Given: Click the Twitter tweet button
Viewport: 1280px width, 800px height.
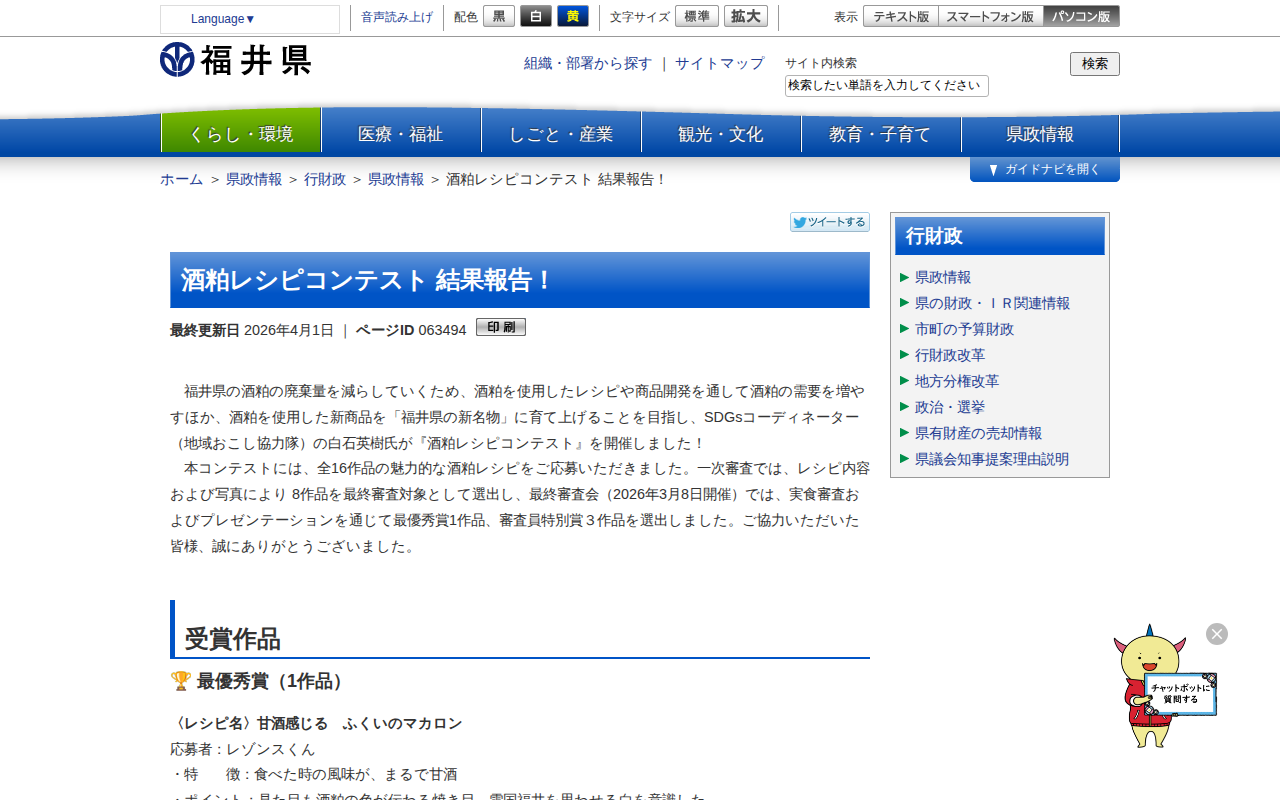Looking at the screenshot, I should click(830, 222).
